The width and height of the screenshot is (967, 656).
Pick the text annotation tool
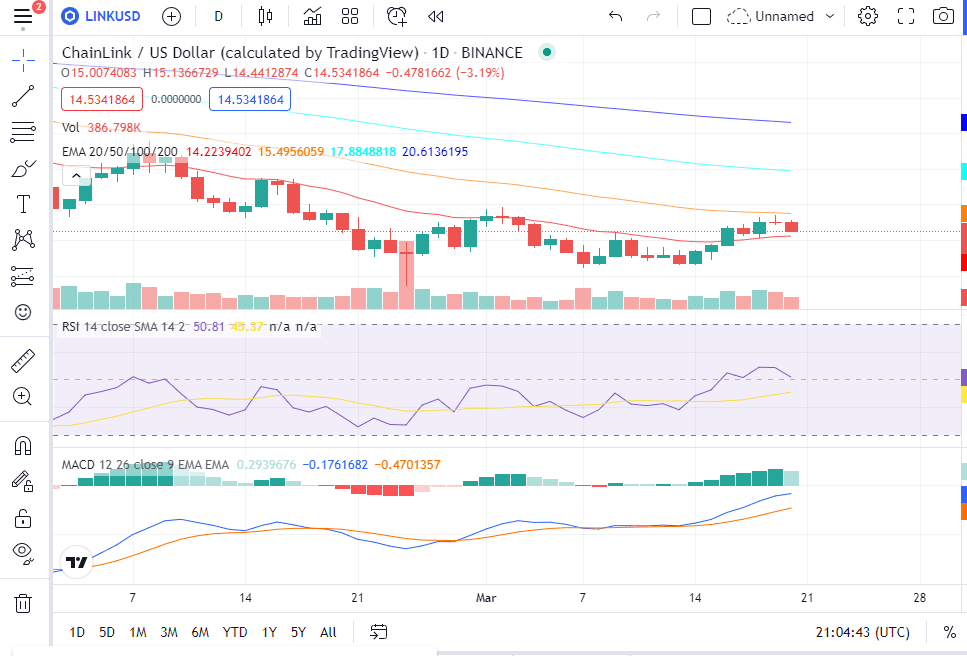[23, 203]
